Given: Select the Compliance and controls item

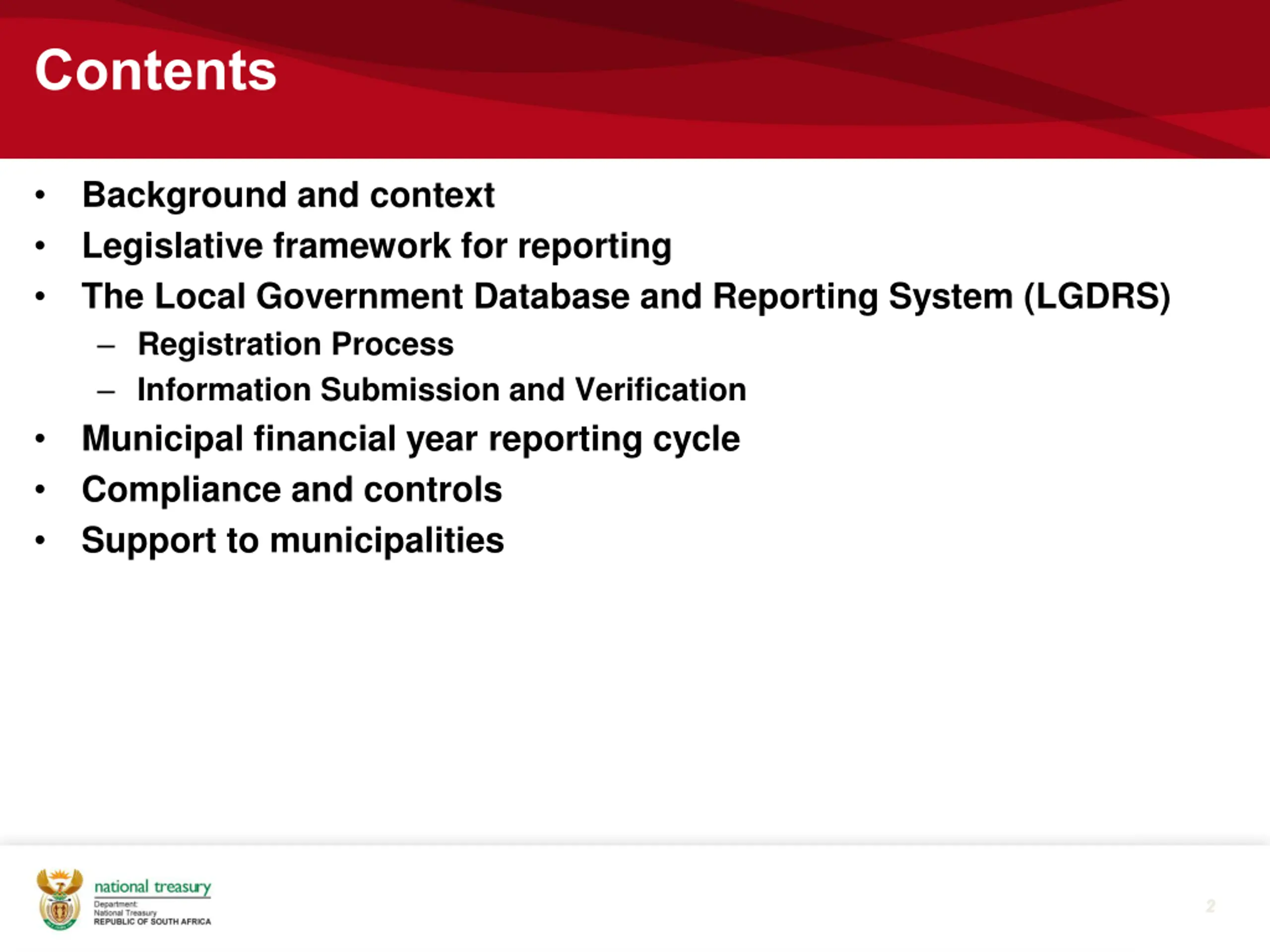Looking at the screenshot, I should pos(292,490).
